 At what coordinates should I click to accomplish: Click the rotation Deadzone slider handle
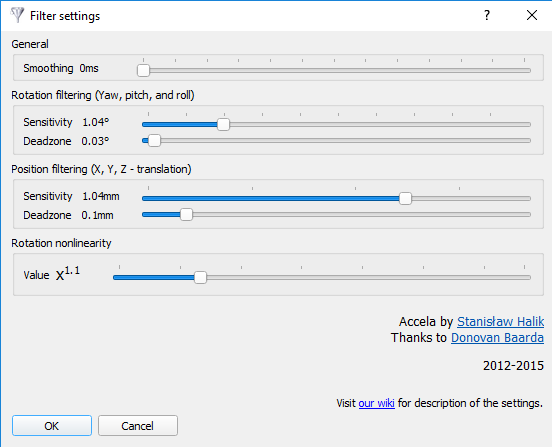154,140
